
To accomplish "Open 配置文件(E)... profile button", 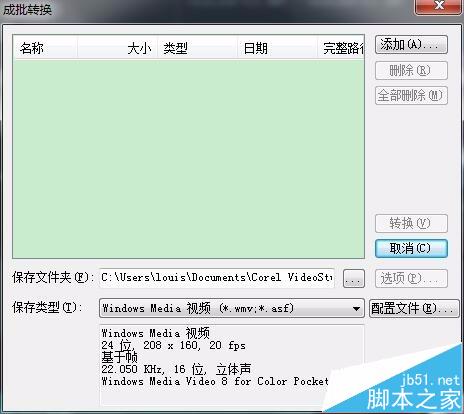I will (414, 308).
